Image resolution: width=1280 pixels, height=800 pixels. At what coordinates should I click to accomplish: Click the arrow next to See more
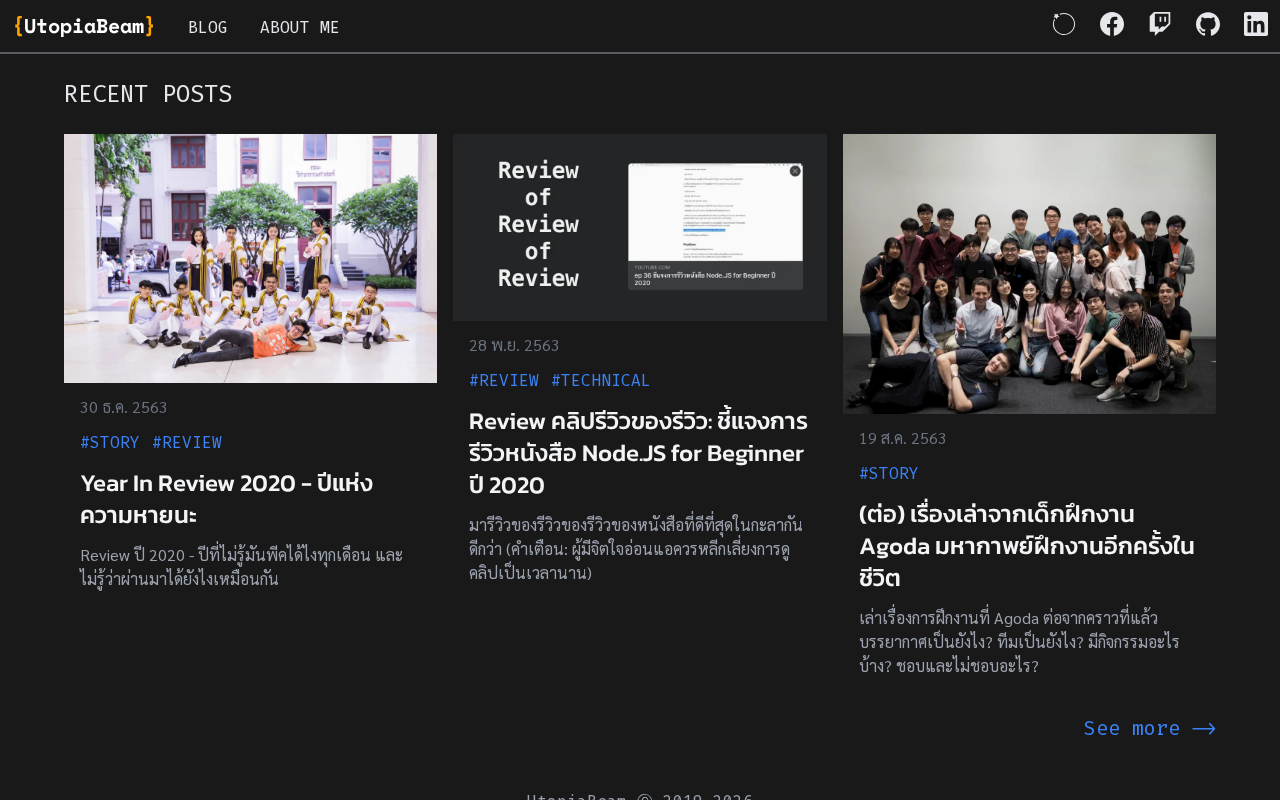point(1204,729)
